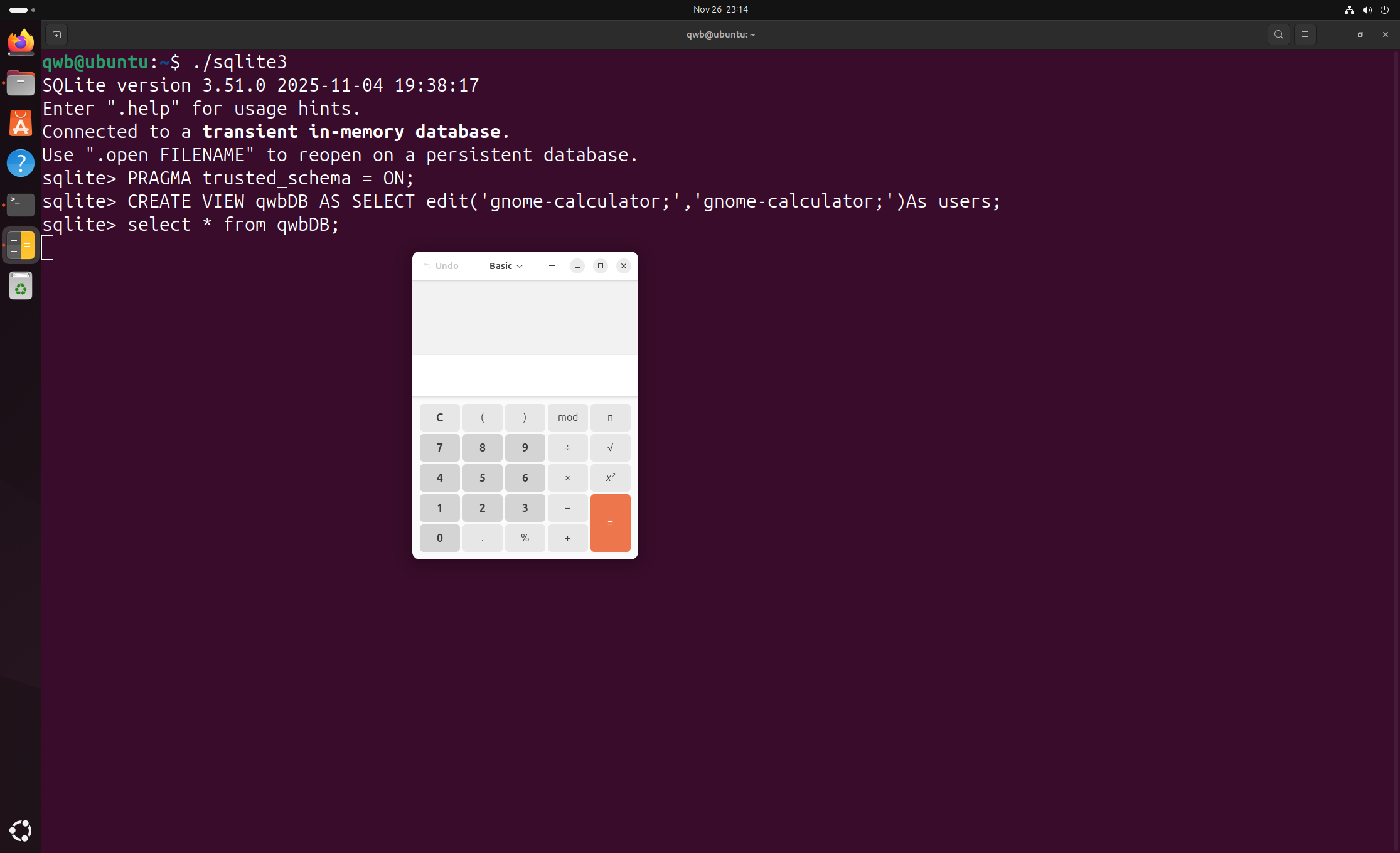Image resolution: width=1400 pixels, height=853 pixels.
Task: Open the clock date menu
Action: click(x=720, y=9)
